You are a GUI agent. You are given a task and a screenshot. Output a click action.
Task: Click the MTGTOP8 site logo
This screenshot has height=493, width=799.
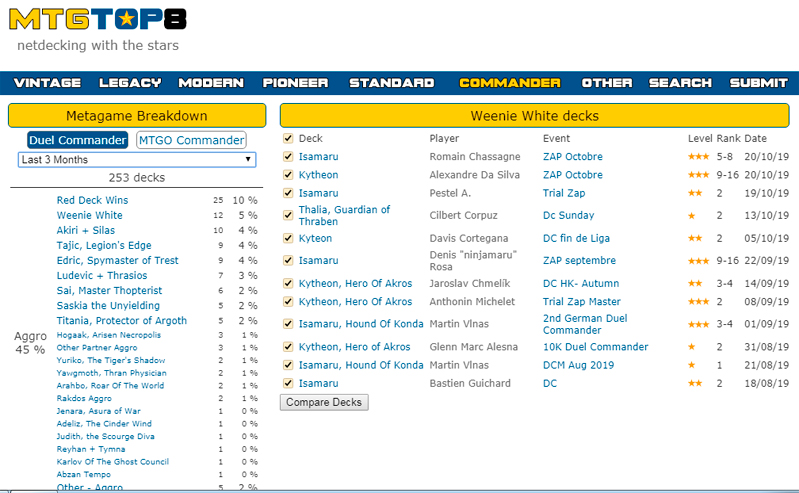tap(98, 20)
